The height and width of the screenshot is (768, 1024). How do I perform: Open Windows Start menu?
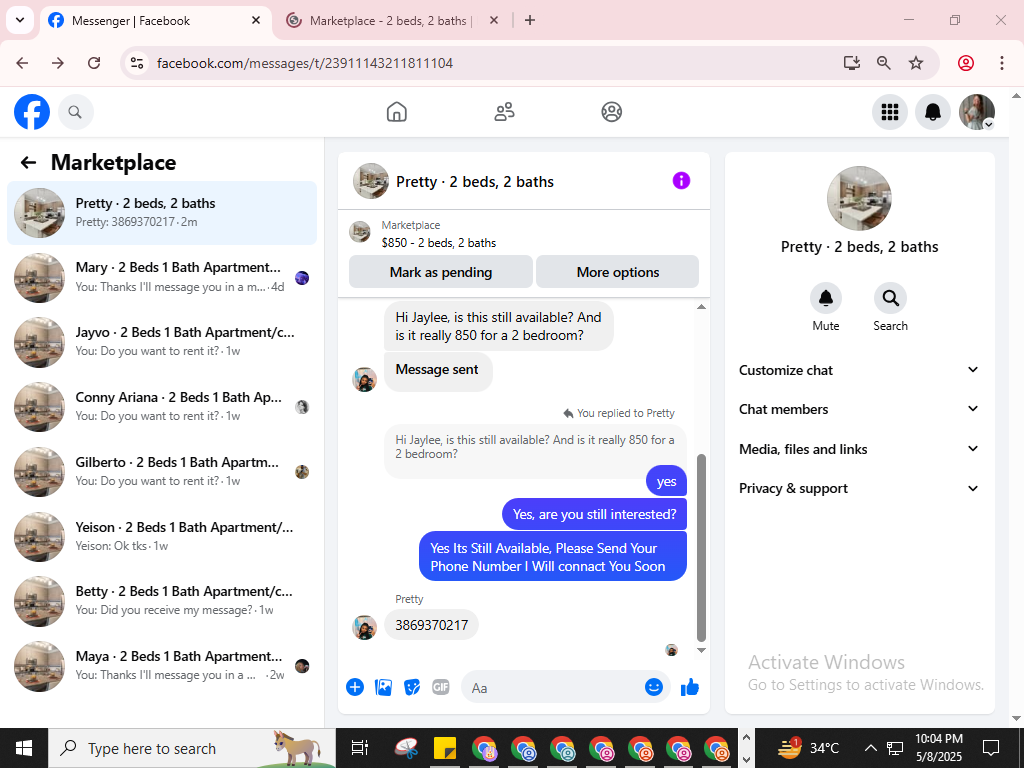point(24,748)
